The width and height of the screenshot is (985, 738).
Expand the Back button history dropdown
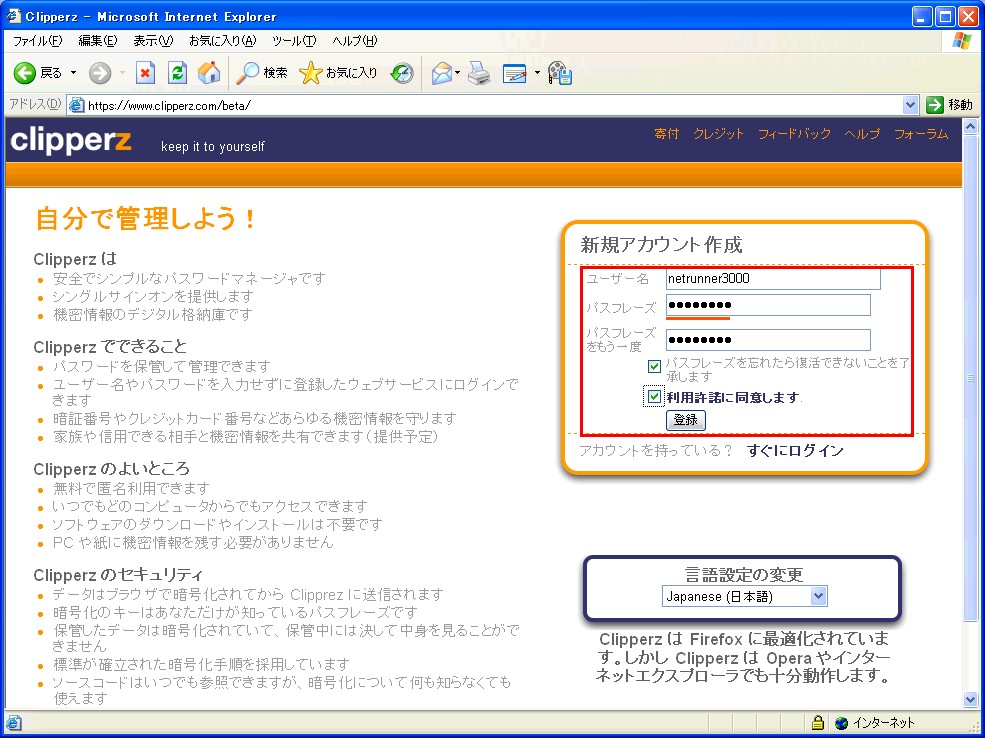(x=73, y=73)
